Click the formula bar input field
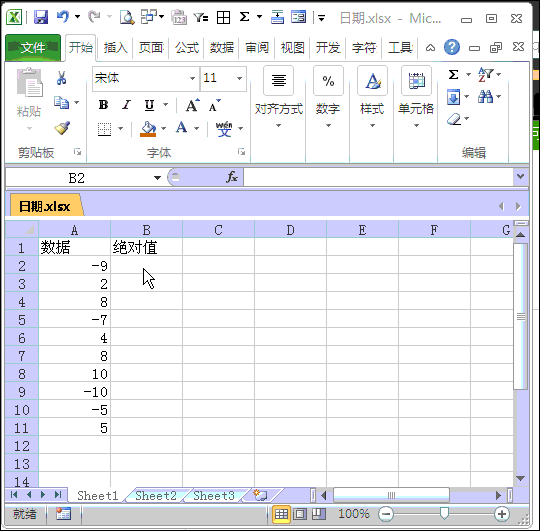540x531 pixels. pos(378,177)
